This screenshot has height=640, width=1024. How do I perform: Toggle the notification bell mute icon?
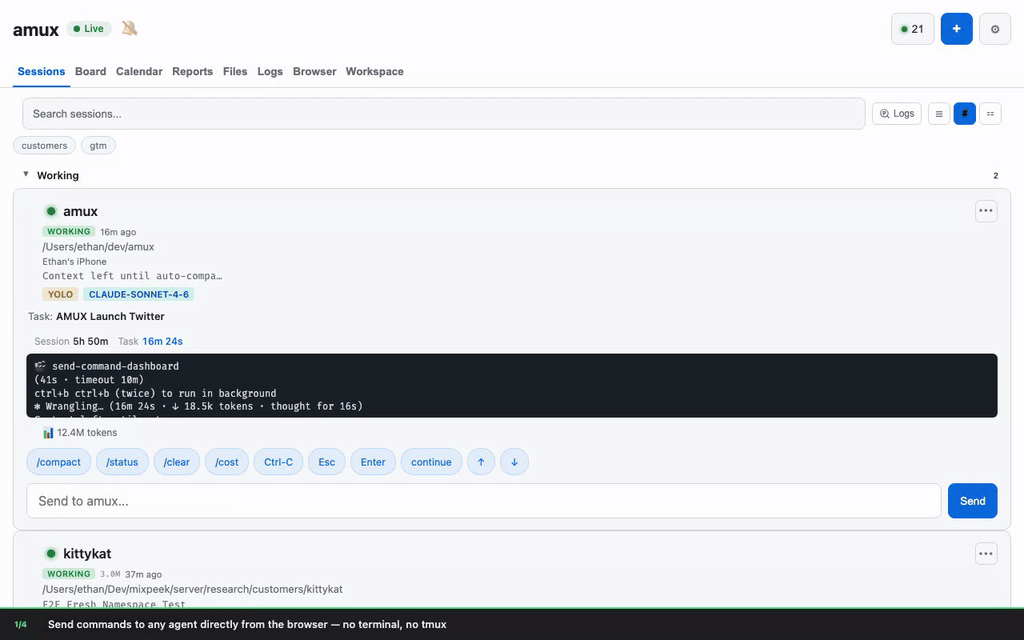tap(129, 29)
